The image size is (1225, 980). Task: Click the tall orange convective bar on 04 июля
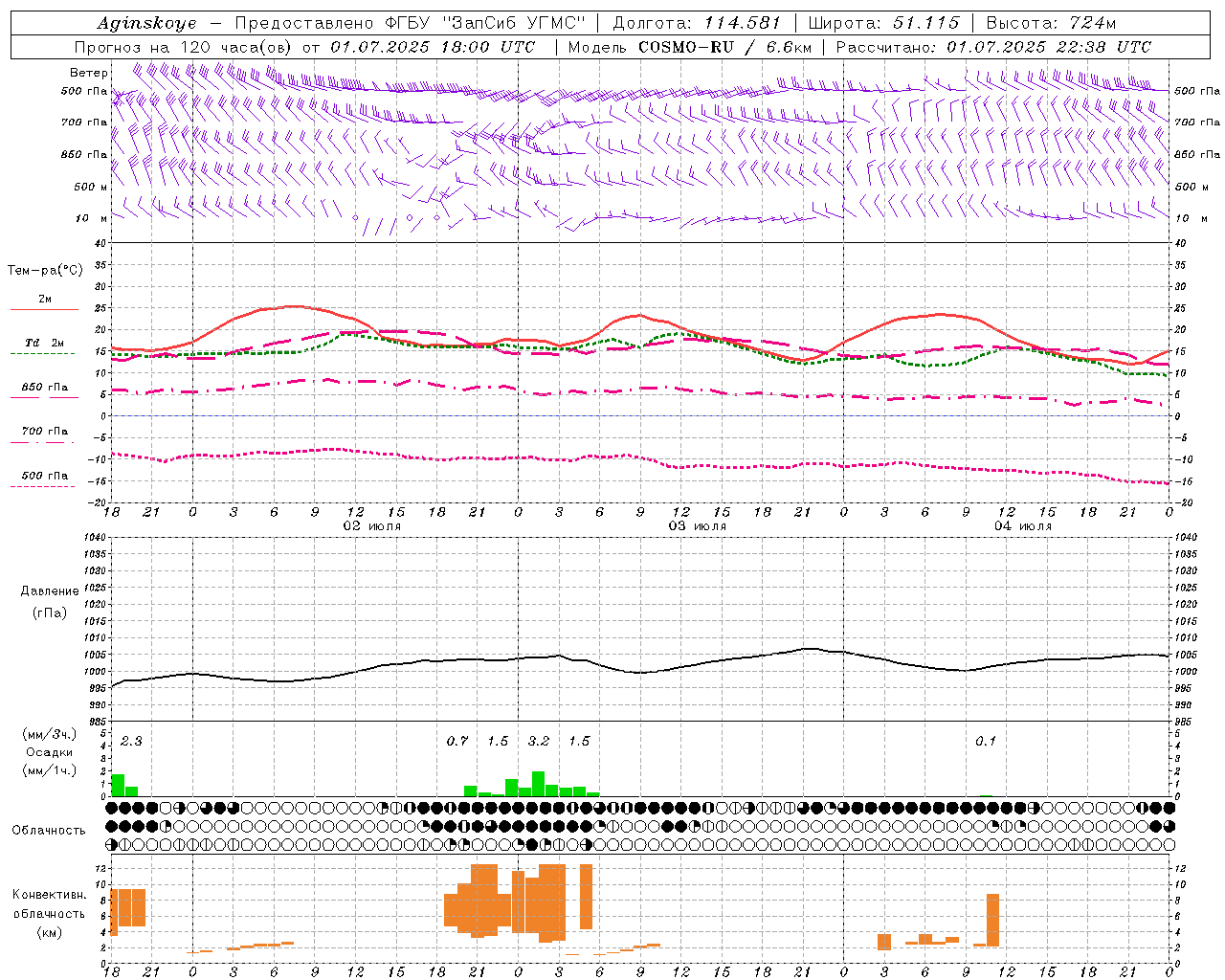pyautogui.click(x=992, y=921)
